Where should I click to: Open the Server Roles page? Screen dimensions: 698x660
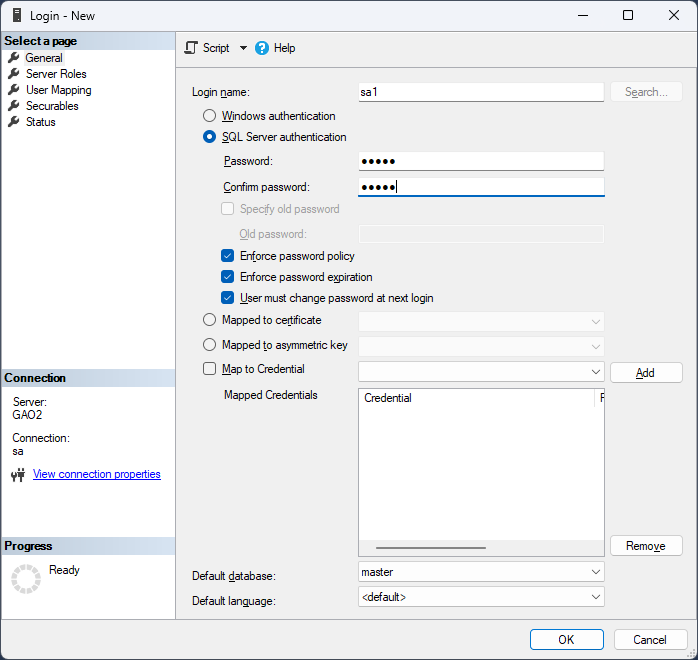pyautogui.click(x=56, y=74)
